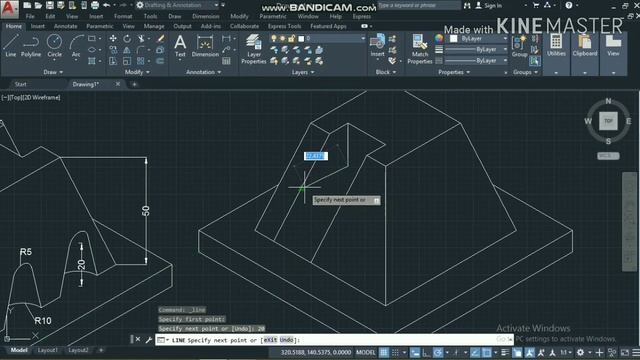
Task: Open the Dimension menu
Action: (206, 16)
